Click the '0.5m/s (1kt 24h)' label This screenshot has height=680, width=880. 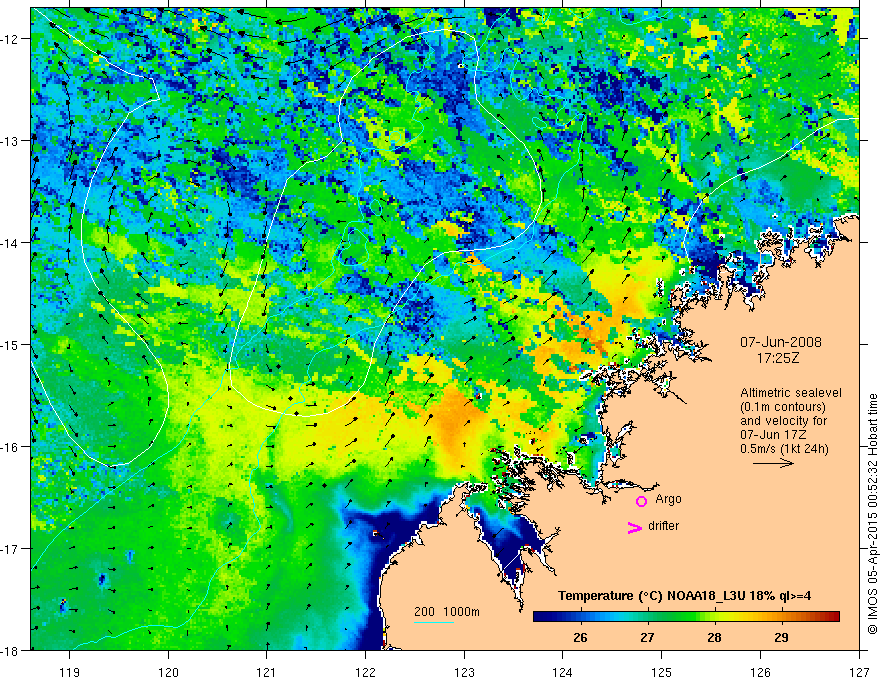coord(784,449)
